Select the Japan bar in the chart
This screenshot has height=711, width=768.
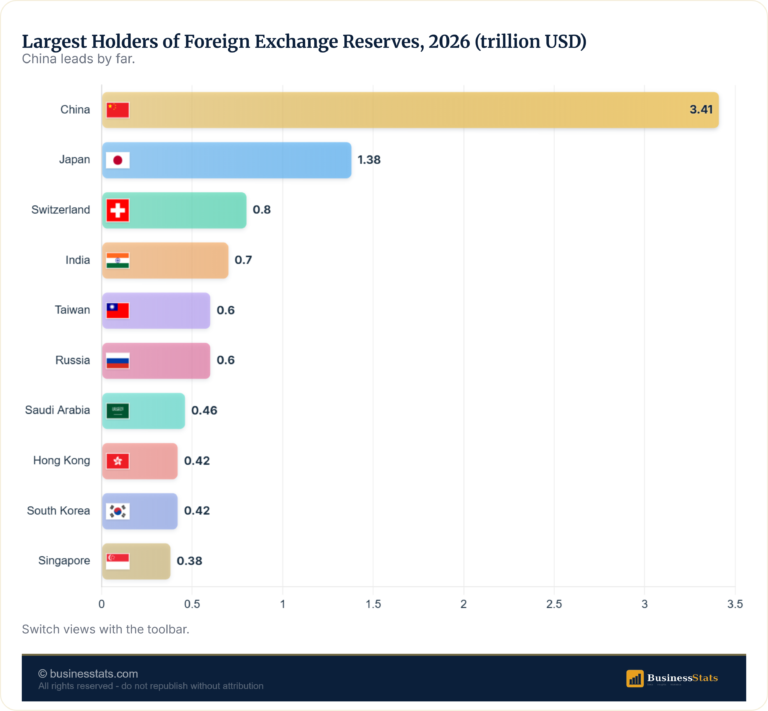[227, 160]
